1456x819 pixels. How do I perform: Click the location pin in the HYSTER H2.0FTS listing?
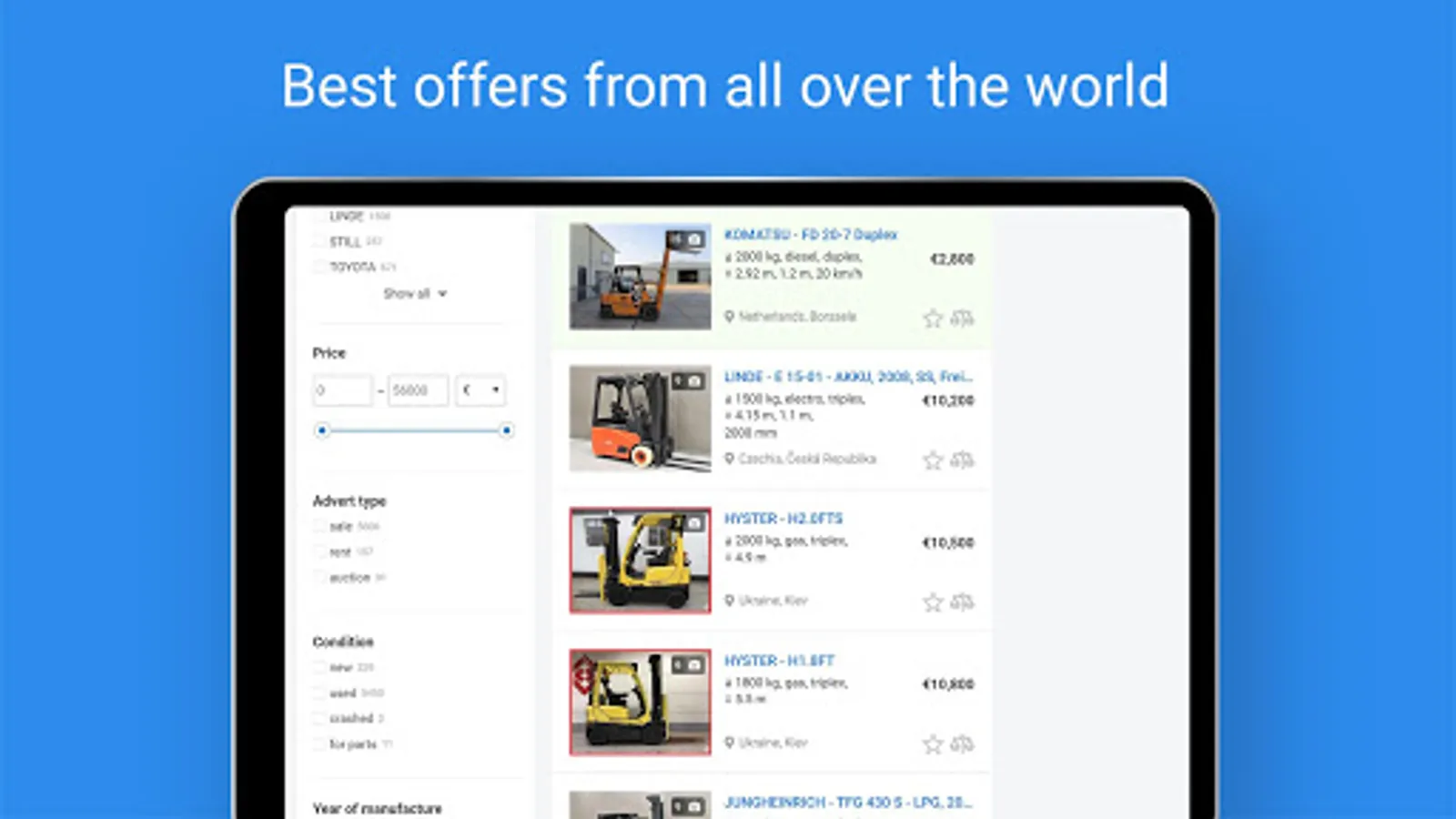click(x=729, y=601)
